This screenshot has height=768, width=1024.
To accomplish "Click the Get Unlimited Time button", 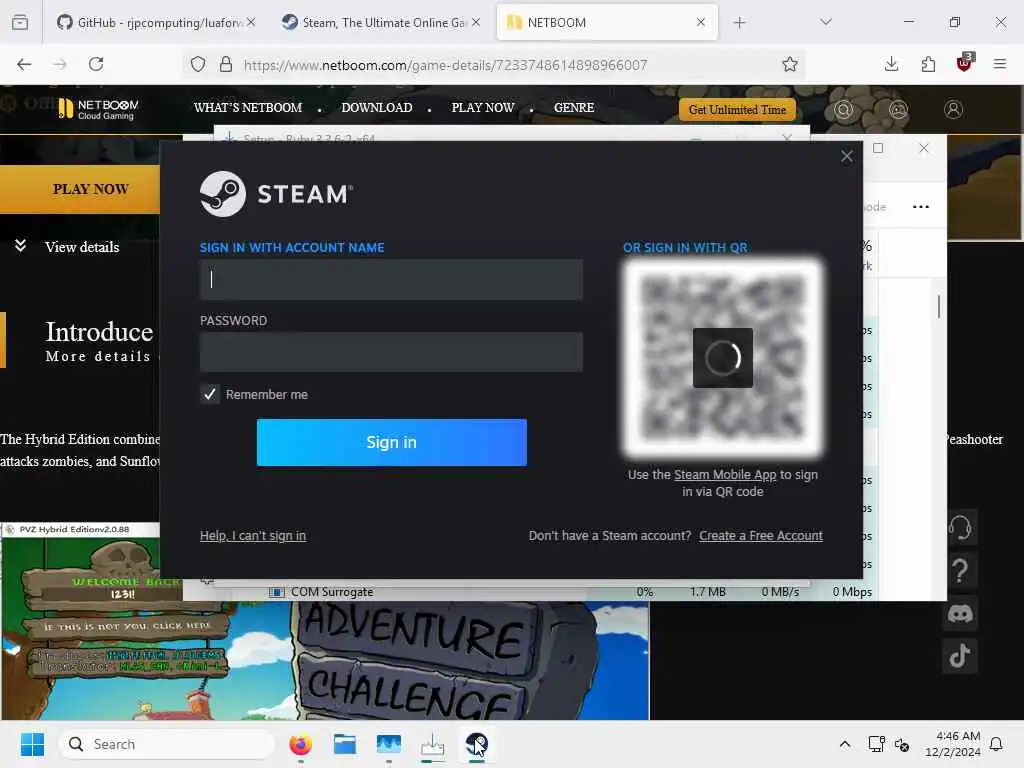I will point(737,110).
